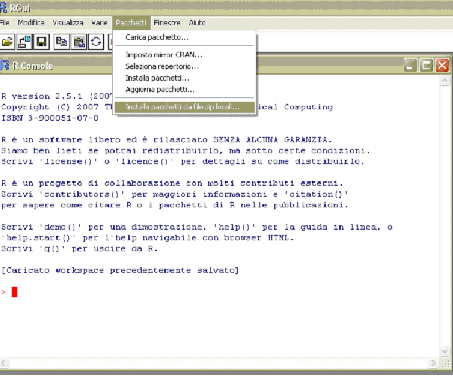This screenshot has width=453, height=377.
Task: Click the red console prompt cursor
Action: (14, 292)
